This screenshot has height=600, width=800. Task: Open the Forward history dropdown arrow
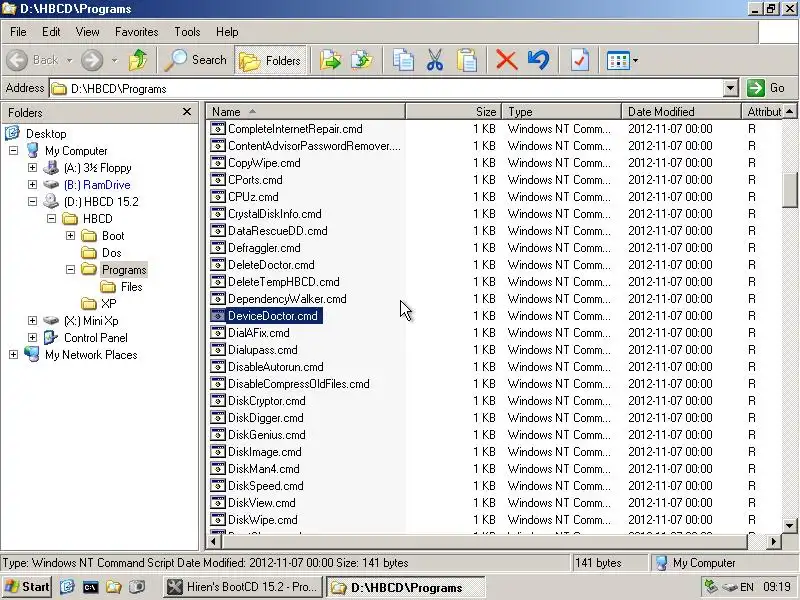point(114,60)
